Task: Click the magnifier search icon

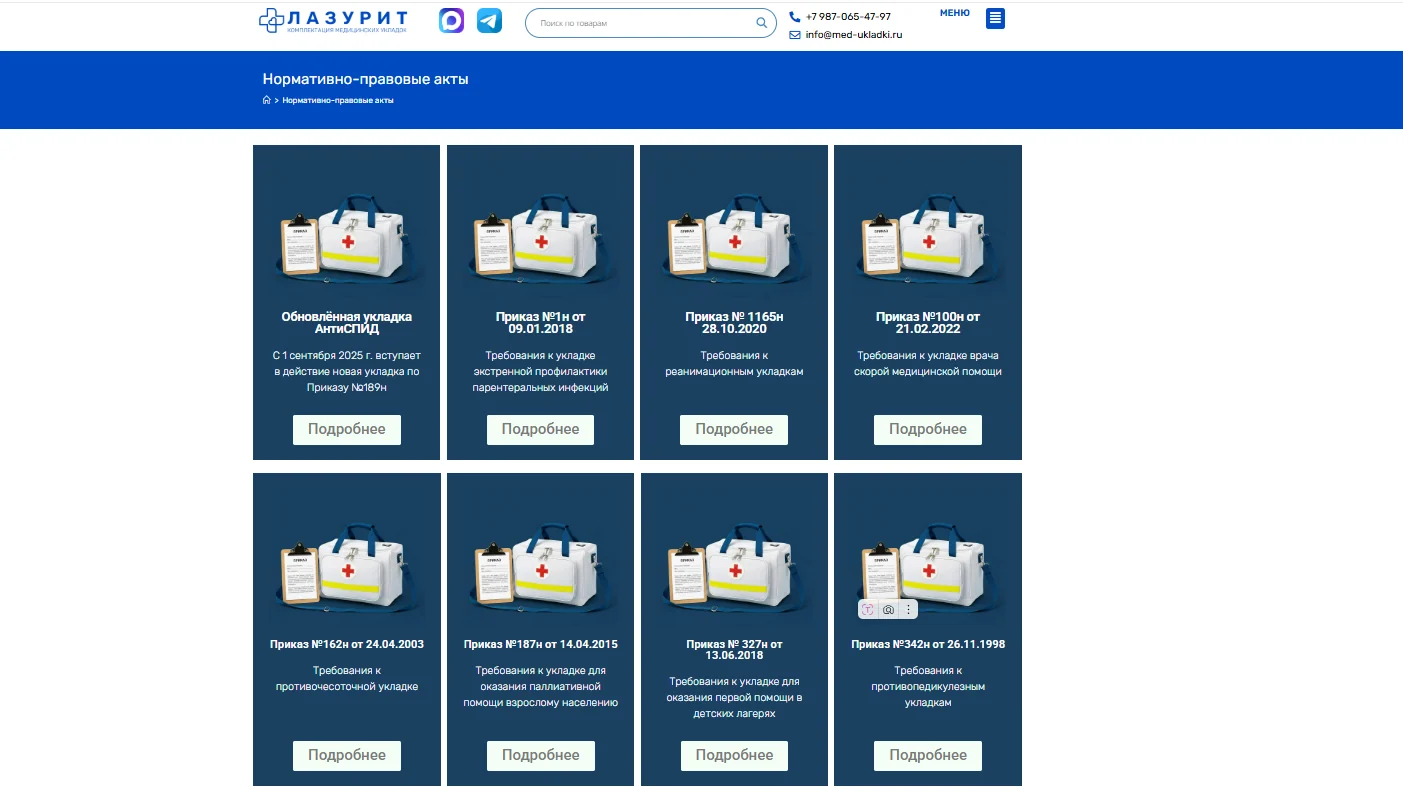Action: pyautogui.click(x=761, y=23)
